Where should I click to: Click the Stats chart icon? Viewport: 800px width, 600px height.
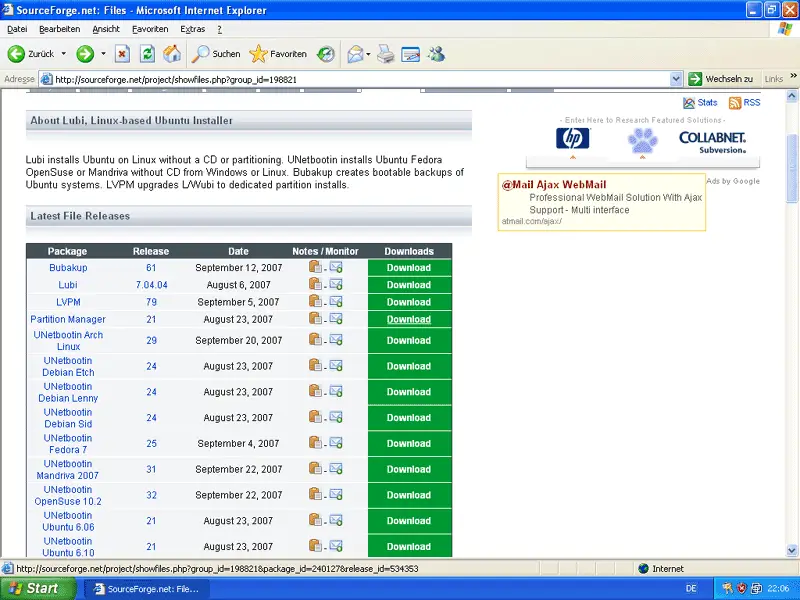pyautogui.click(x=689, y=103)
